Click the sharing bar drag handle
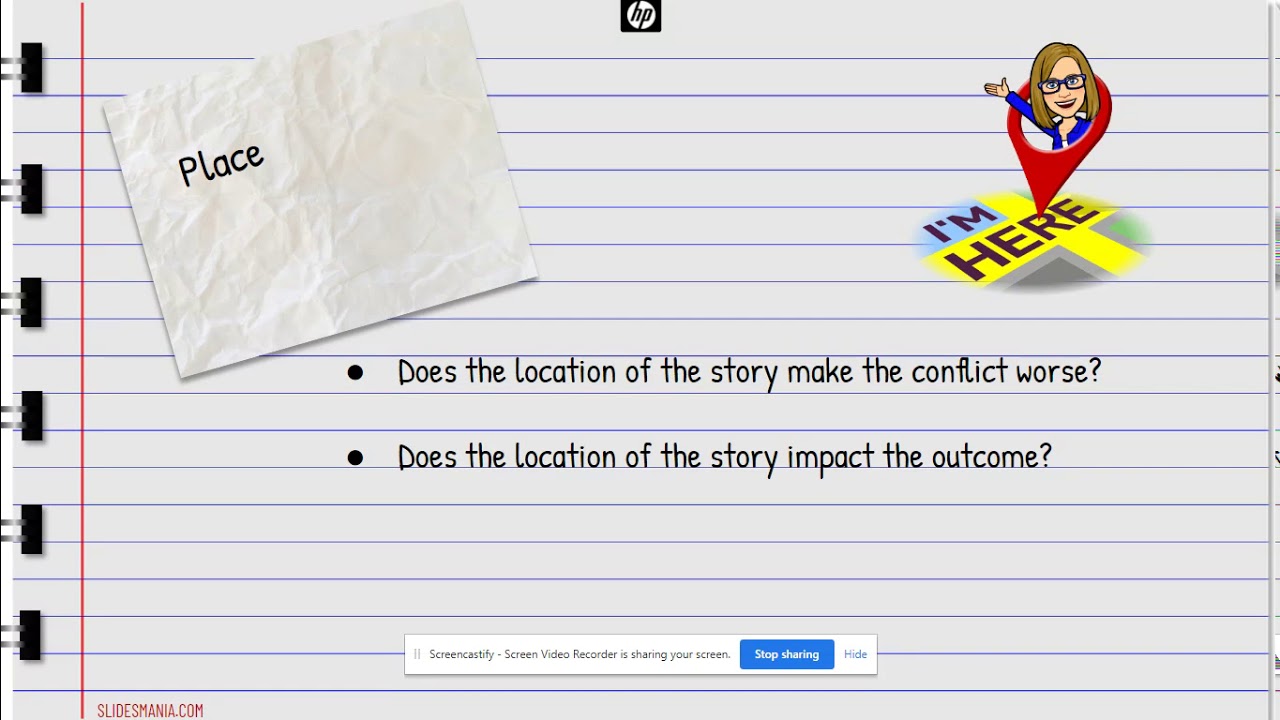 coord(417,654)
